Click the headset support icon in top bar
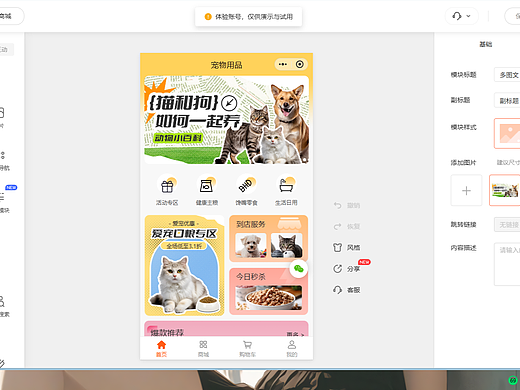 tap(457, 16)
